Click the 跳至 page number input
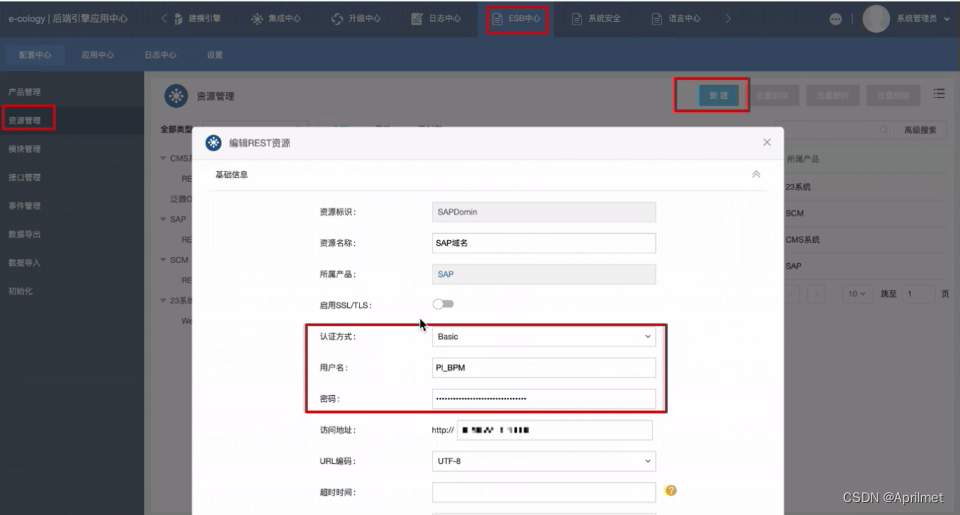Screen dimensions: 960x515 (x=918, y=294)
